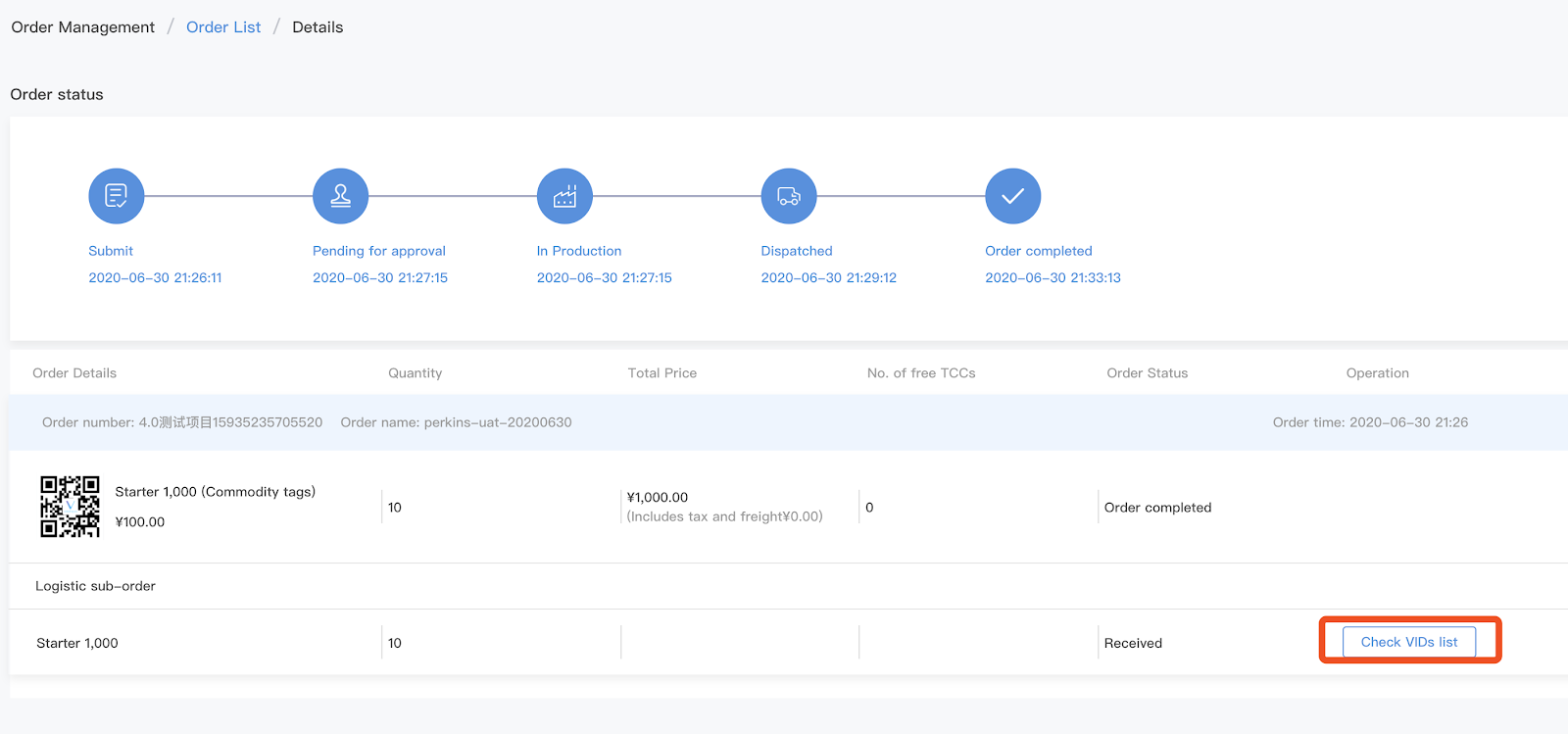Click the Order Management breadcrumb
Viewport: 1568px width, 734px height.
83,27
